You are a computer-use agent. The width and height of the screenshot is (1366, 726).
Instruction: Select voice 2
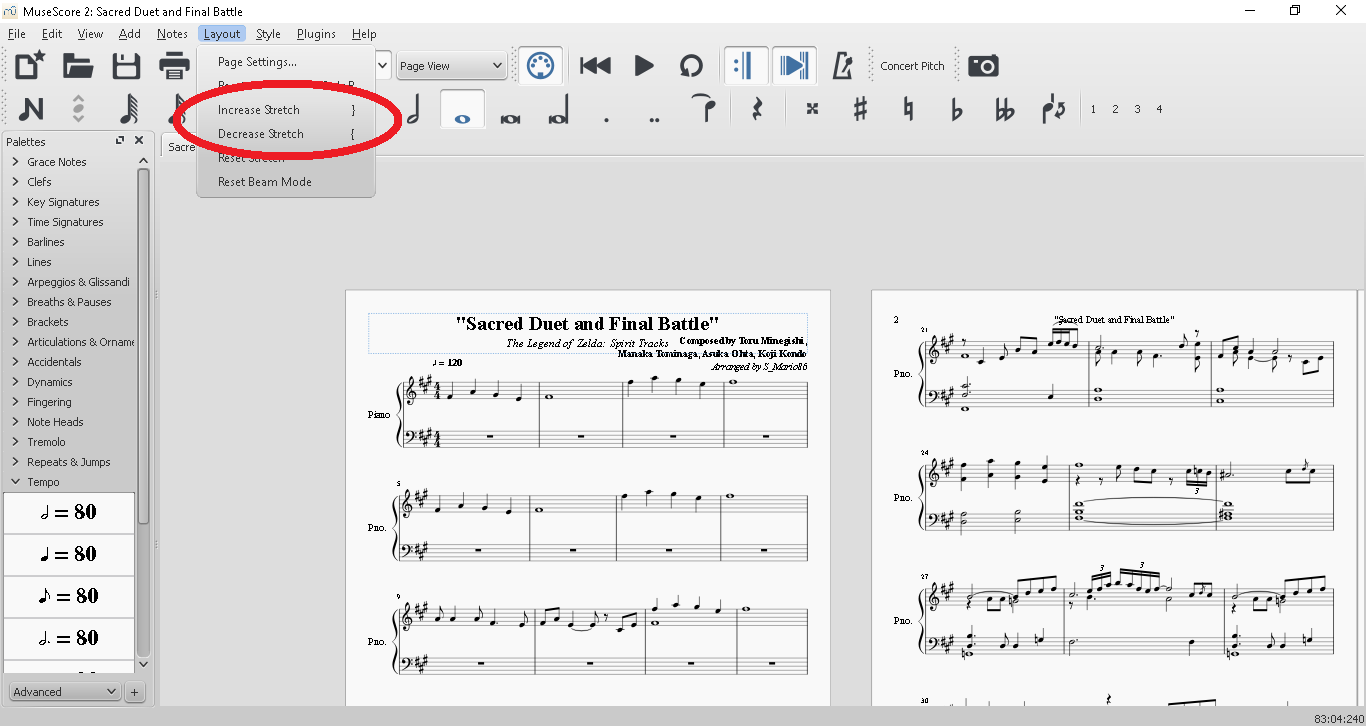tap(1115, 109)
